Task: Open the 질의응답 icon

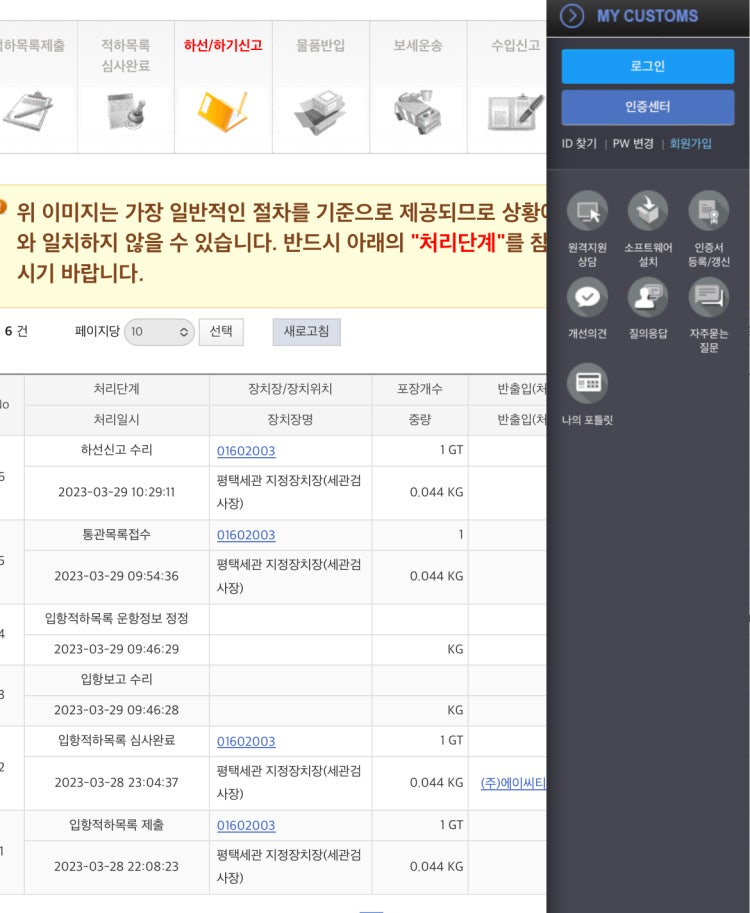Action: click(x=648, y=298)
